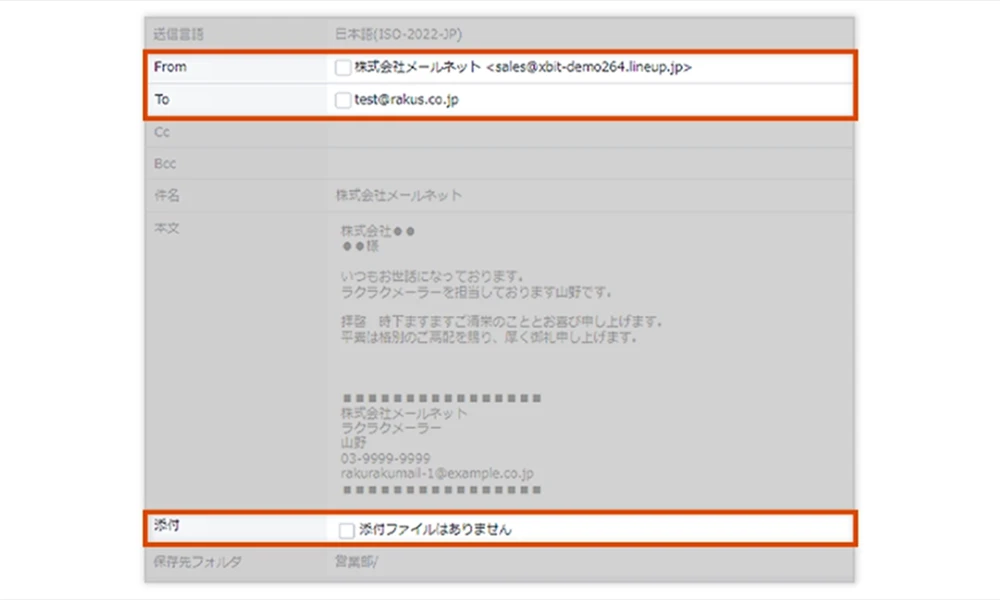Tick the From sender address checkbox
1000x600 pixels.
click(x=343, y=67)
